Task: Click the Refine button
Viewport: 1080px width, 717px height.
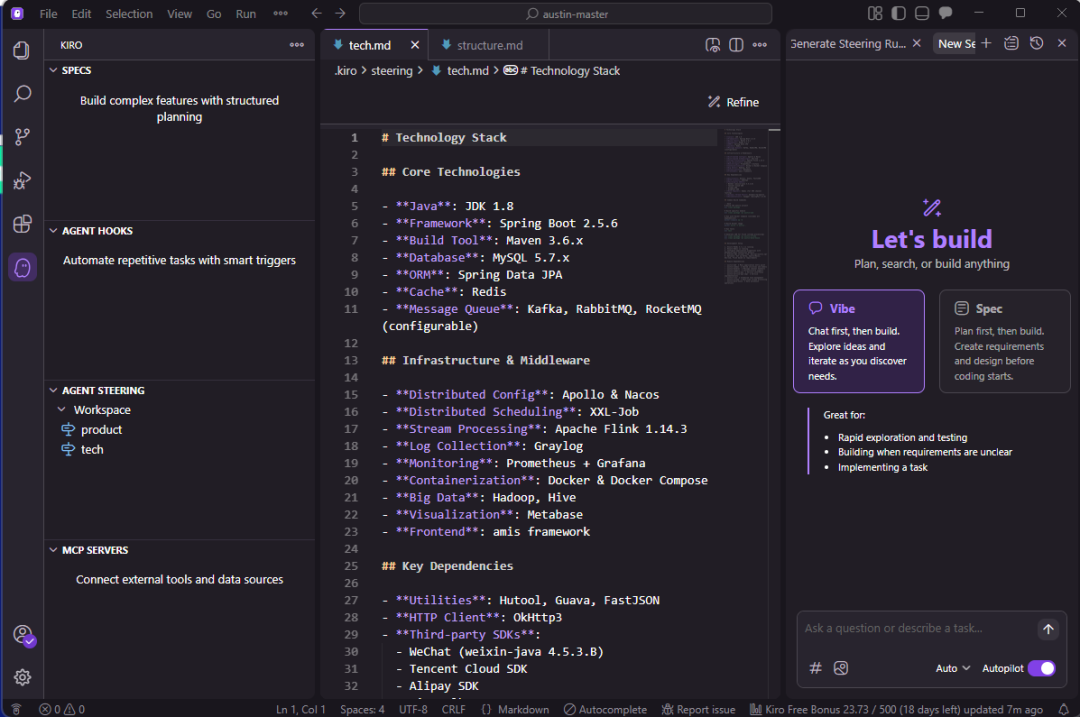Action: click(x=734, y=102)
